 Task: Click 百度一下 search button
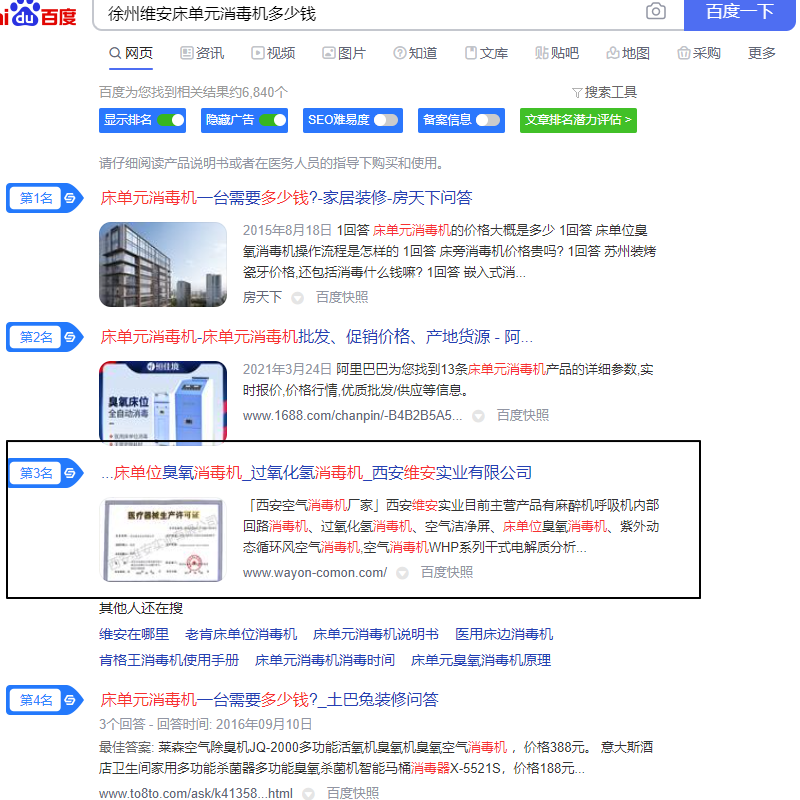point(740,14)
